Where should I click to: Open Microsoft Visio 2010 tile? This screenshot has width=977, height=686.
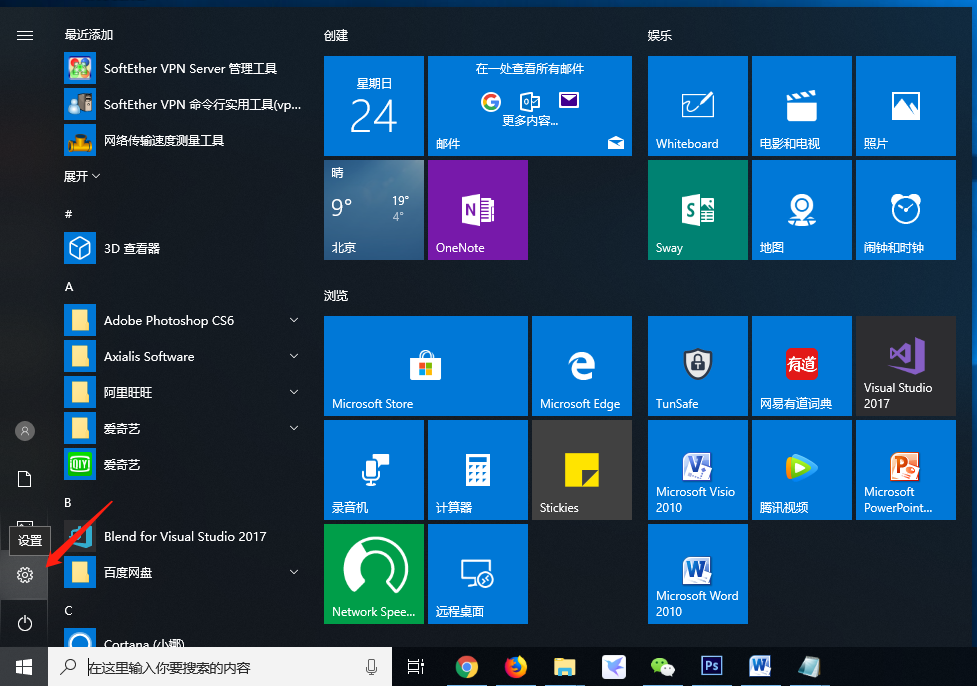click(697, 470)
